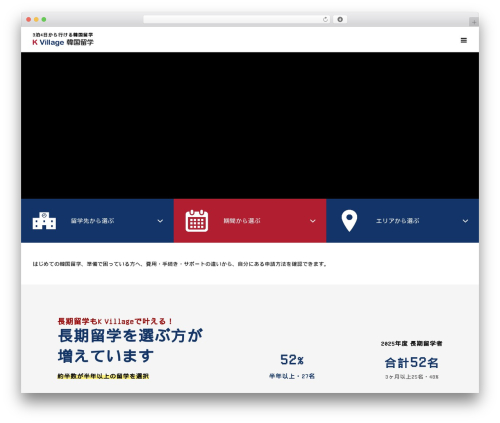The width and height of the screenshot is (500, 423).
Task: Click the red 長期留学もK Villageで叶える subtitle
Action: (115, 321)
